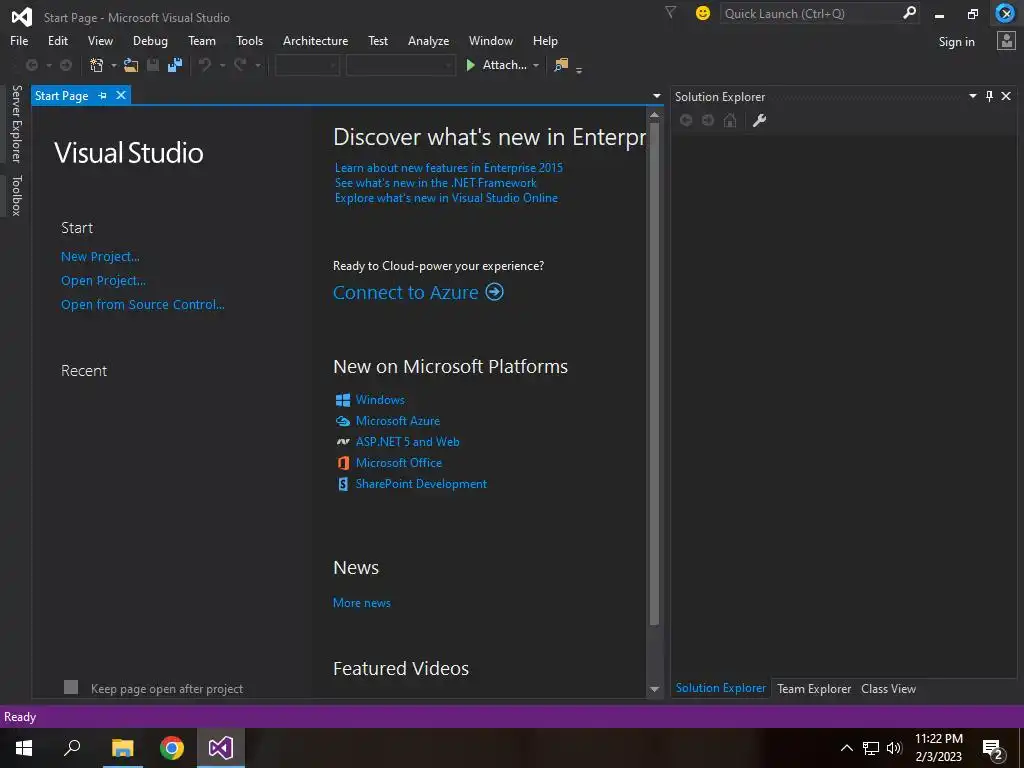Click the New Project... link
The image size is (1024, 768).
(x=100, y=257)
